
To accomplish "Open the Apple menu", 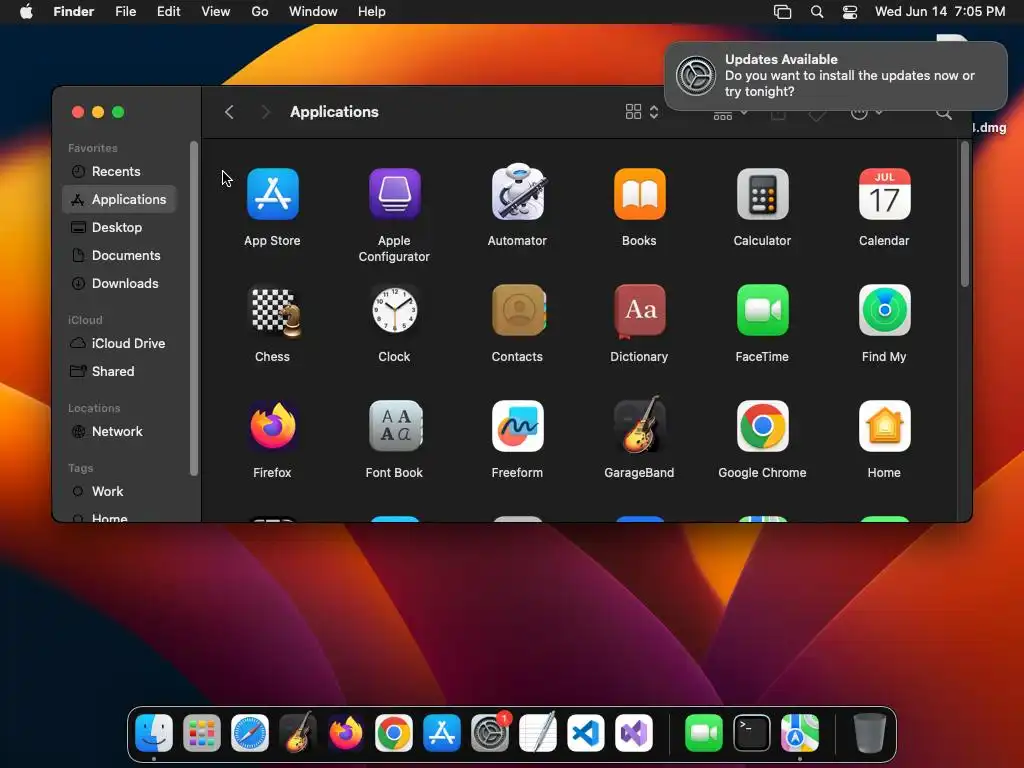I will pyautogui.click(x=26, y=12).
